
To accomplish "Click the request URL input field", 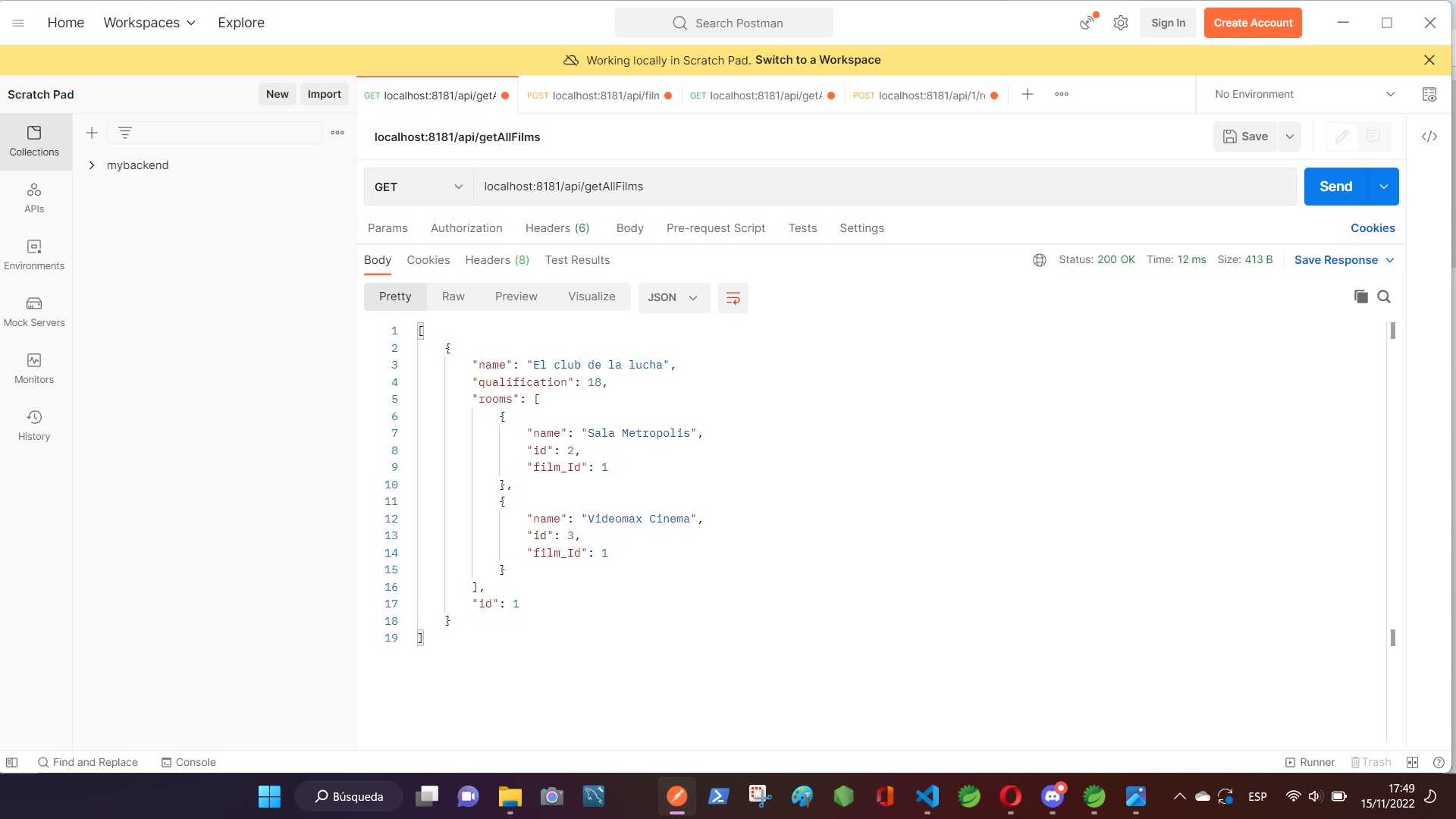I will coord(885,187).
